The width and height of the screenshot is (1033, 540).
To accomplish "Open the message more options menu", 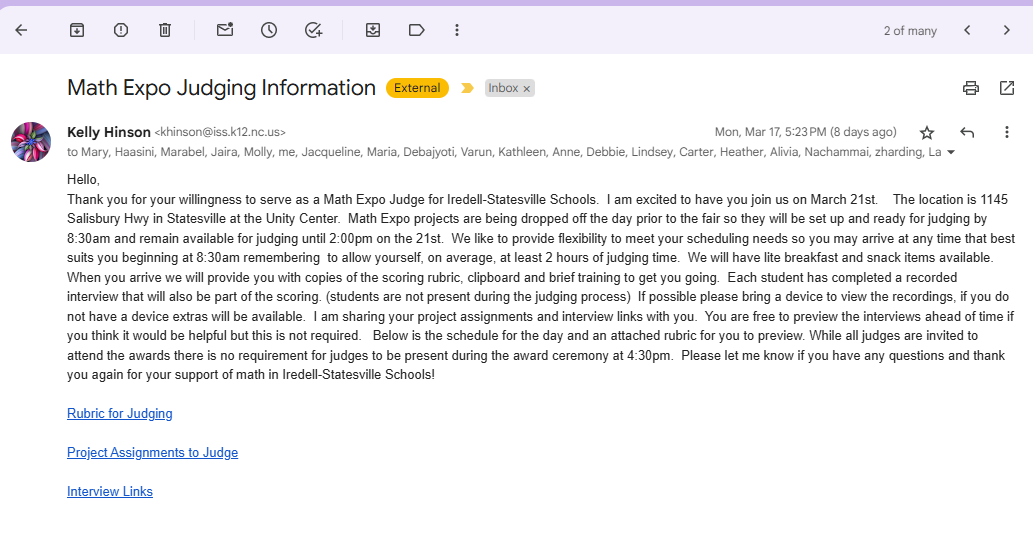I will point(1007,132).
